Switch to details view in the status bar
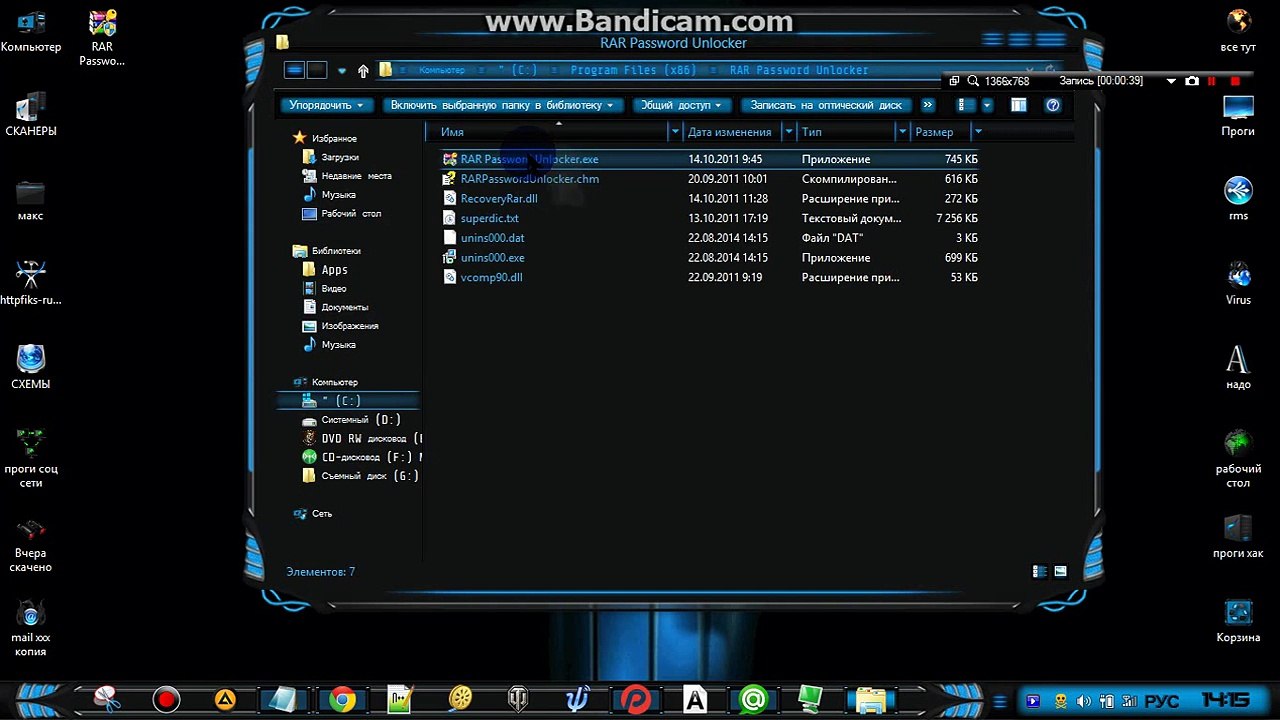Viewport: 1280px width, 720px height. 1039,572
